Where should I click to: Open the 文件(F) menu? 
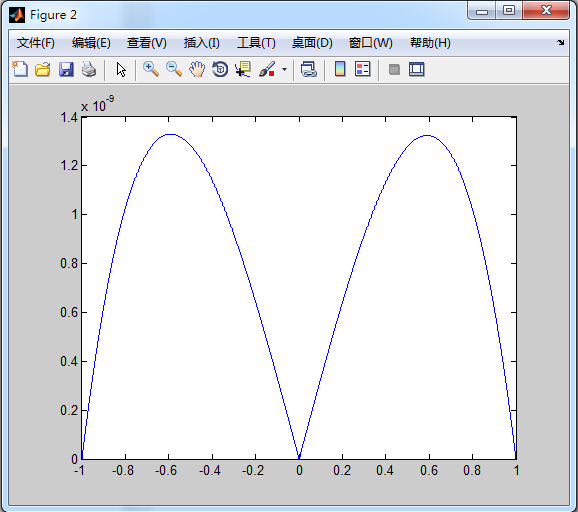pos(36,43)
